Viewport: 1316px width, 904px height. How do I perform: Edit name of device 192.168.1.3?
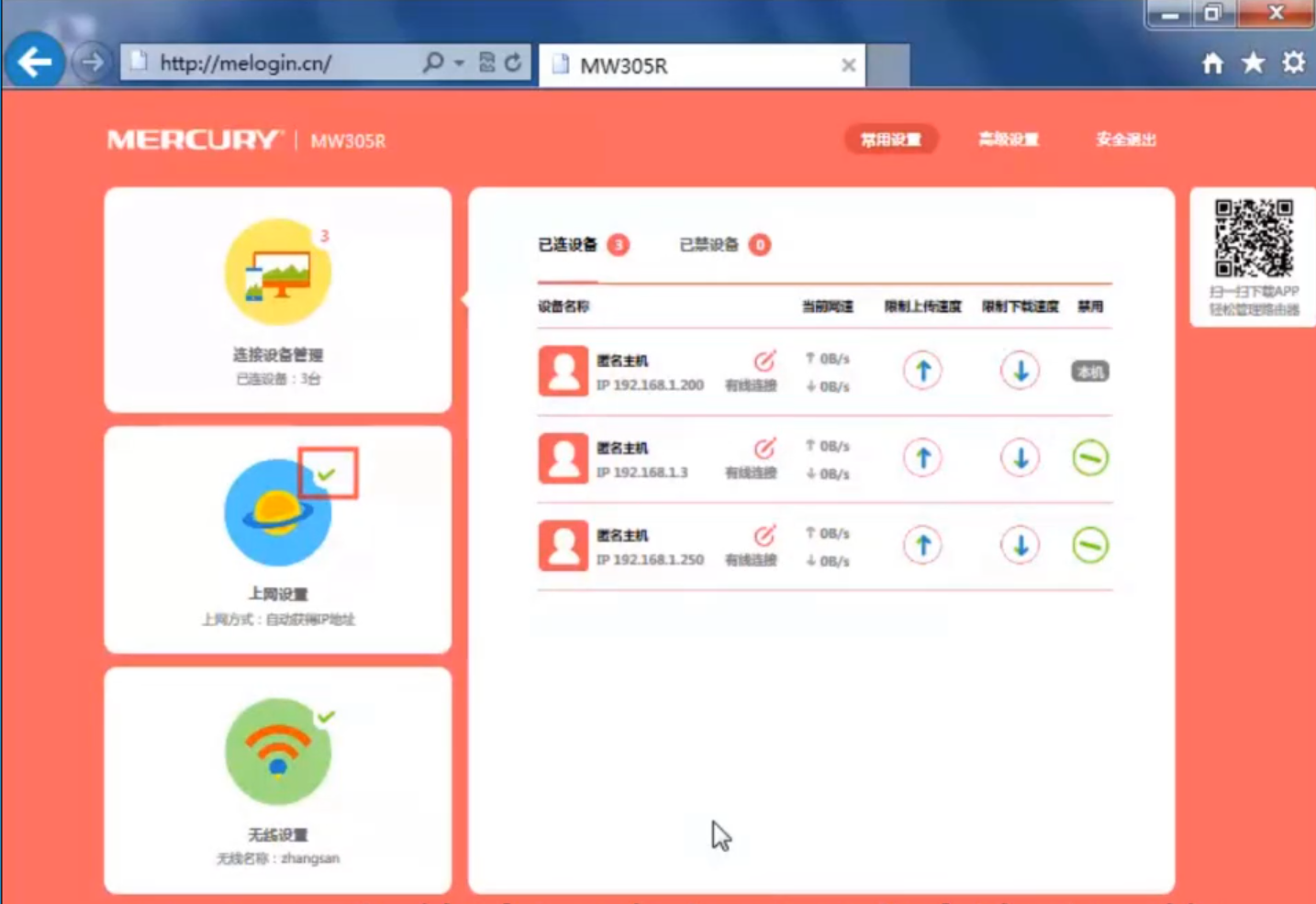point(764,448)
